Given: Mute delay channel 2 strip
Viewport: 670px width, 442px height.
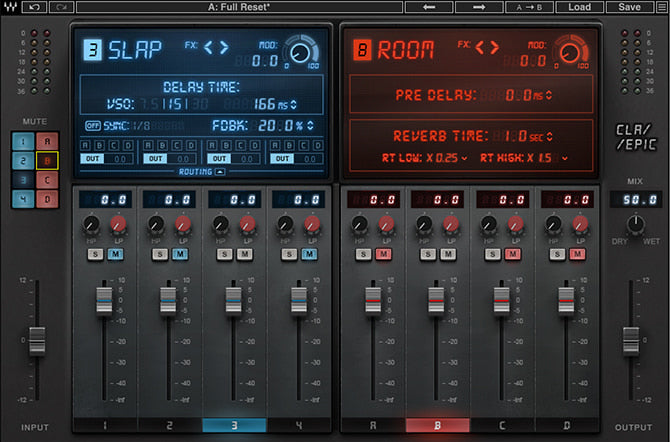Looking at the screenshot, I should 180,254.
